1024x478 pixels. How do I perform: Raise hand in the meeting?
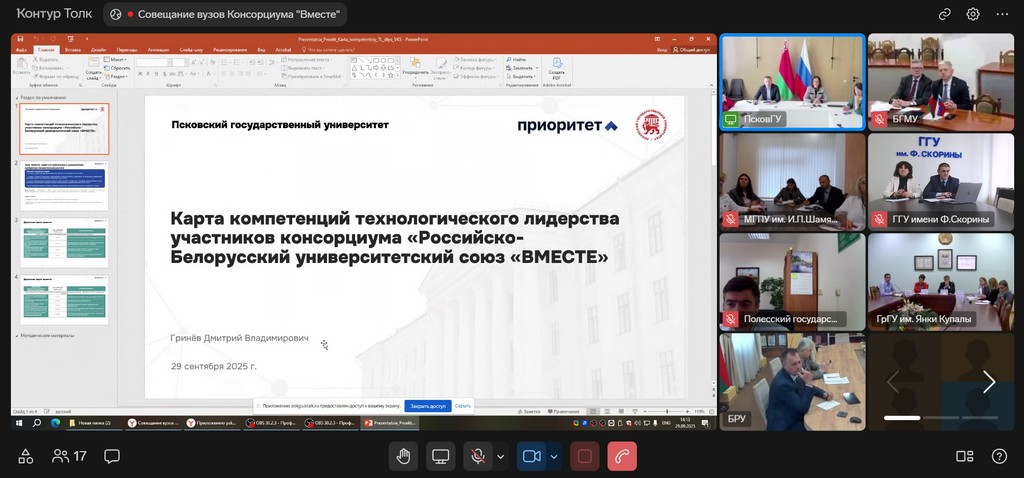(x=403, y=456)
